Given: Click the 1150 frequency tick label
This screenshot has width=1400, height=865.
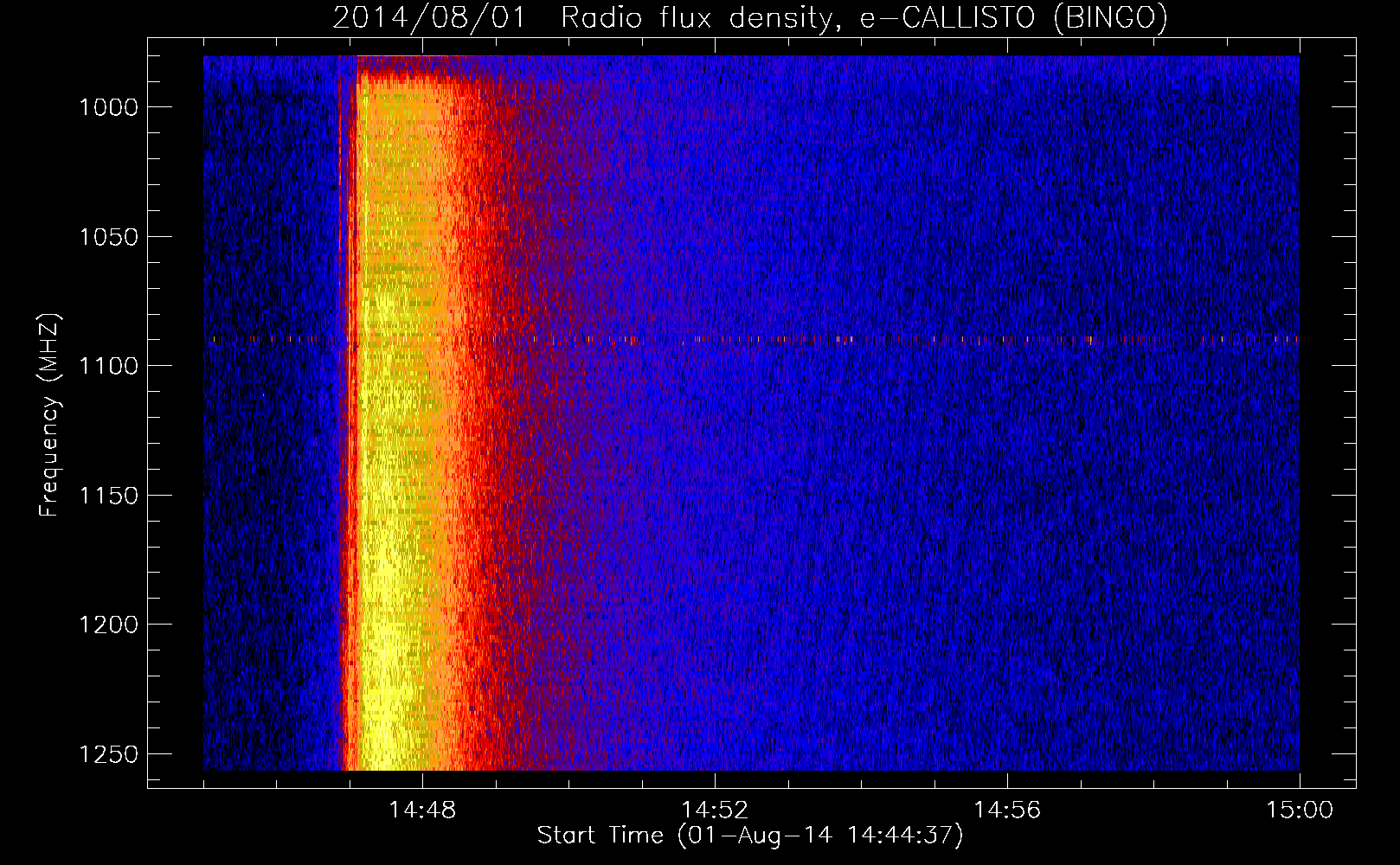Looking at the screenshot, I should click(108, 496).
